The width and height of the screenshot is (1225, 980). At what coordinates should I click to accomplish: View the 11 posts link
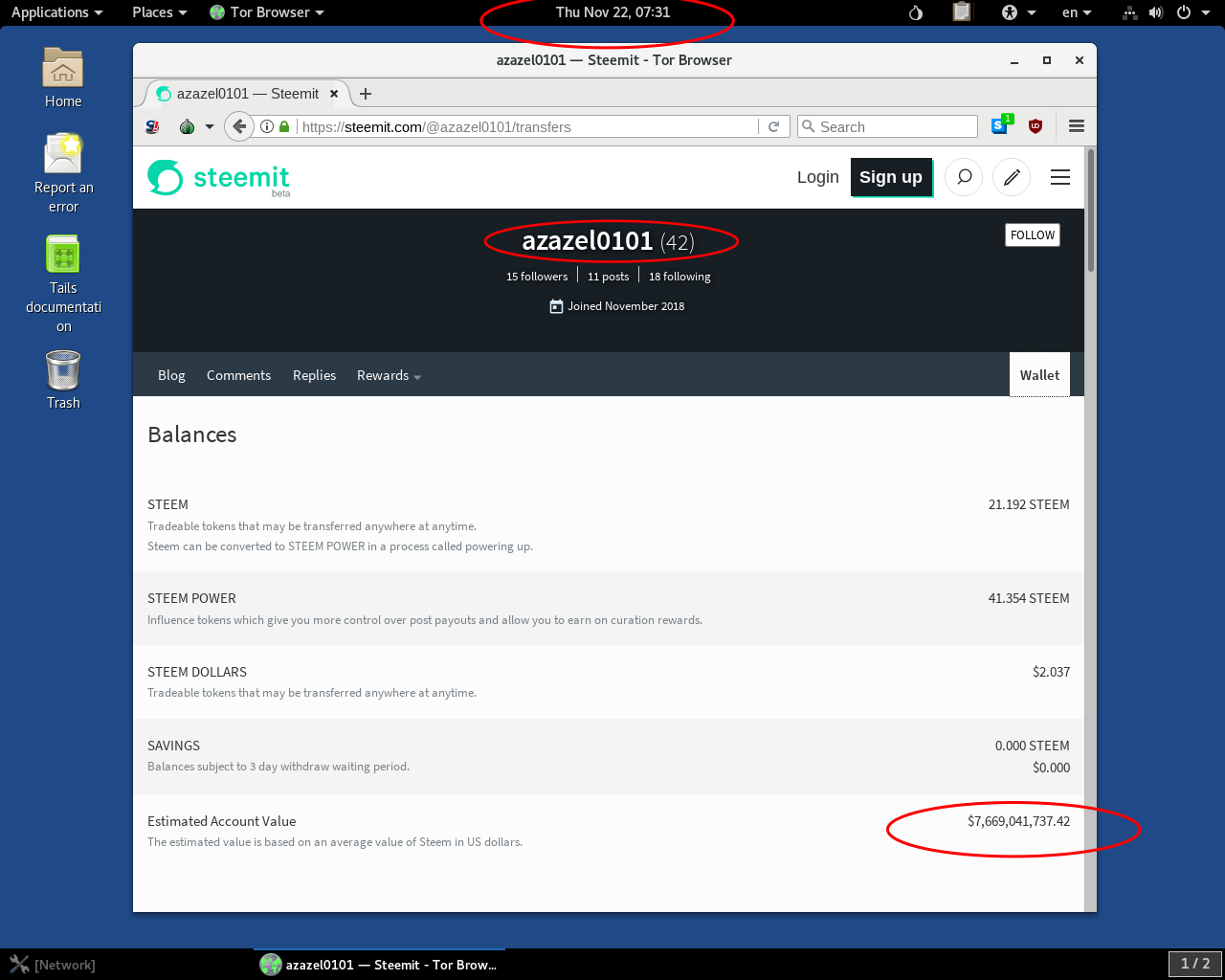(x=609, y=277)
